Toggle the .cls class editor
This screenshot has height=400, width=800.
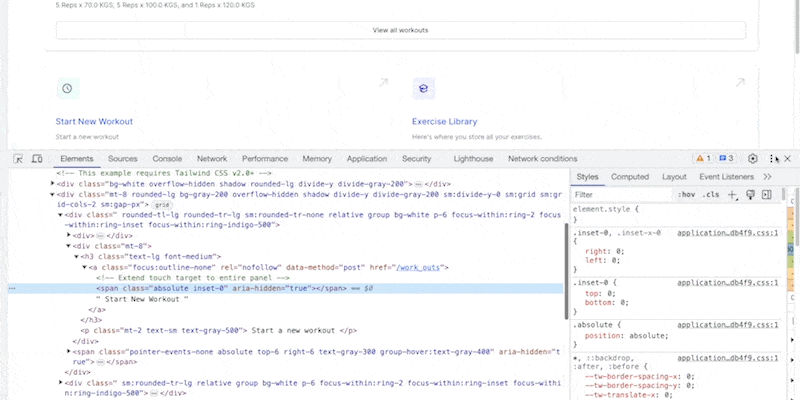(x=711, y=194)
